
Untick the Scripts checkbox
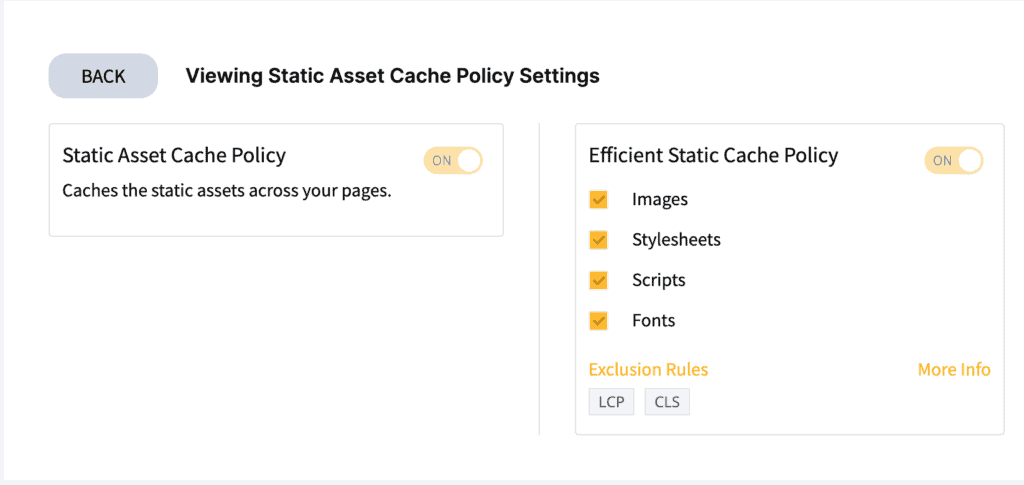pyautogui.click(x=598, y=281)
